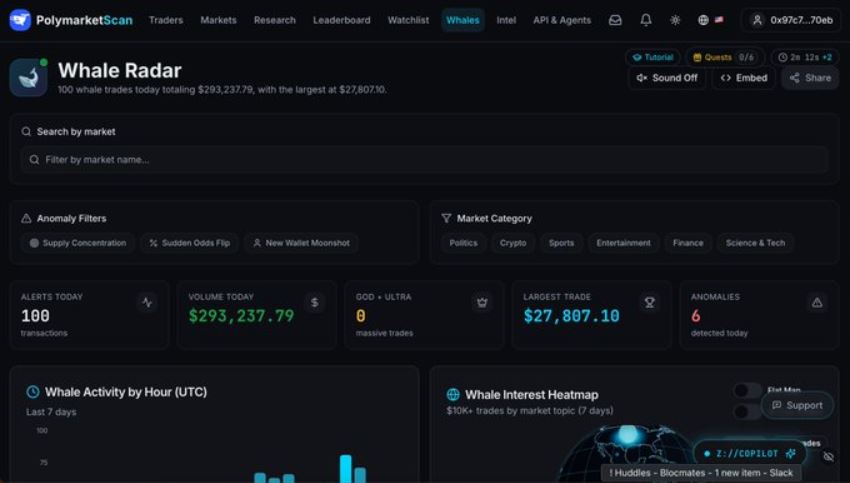
Task: Enable New Wallet Moonshot filter
Action: pyautogui.click(x=301, y=243)
